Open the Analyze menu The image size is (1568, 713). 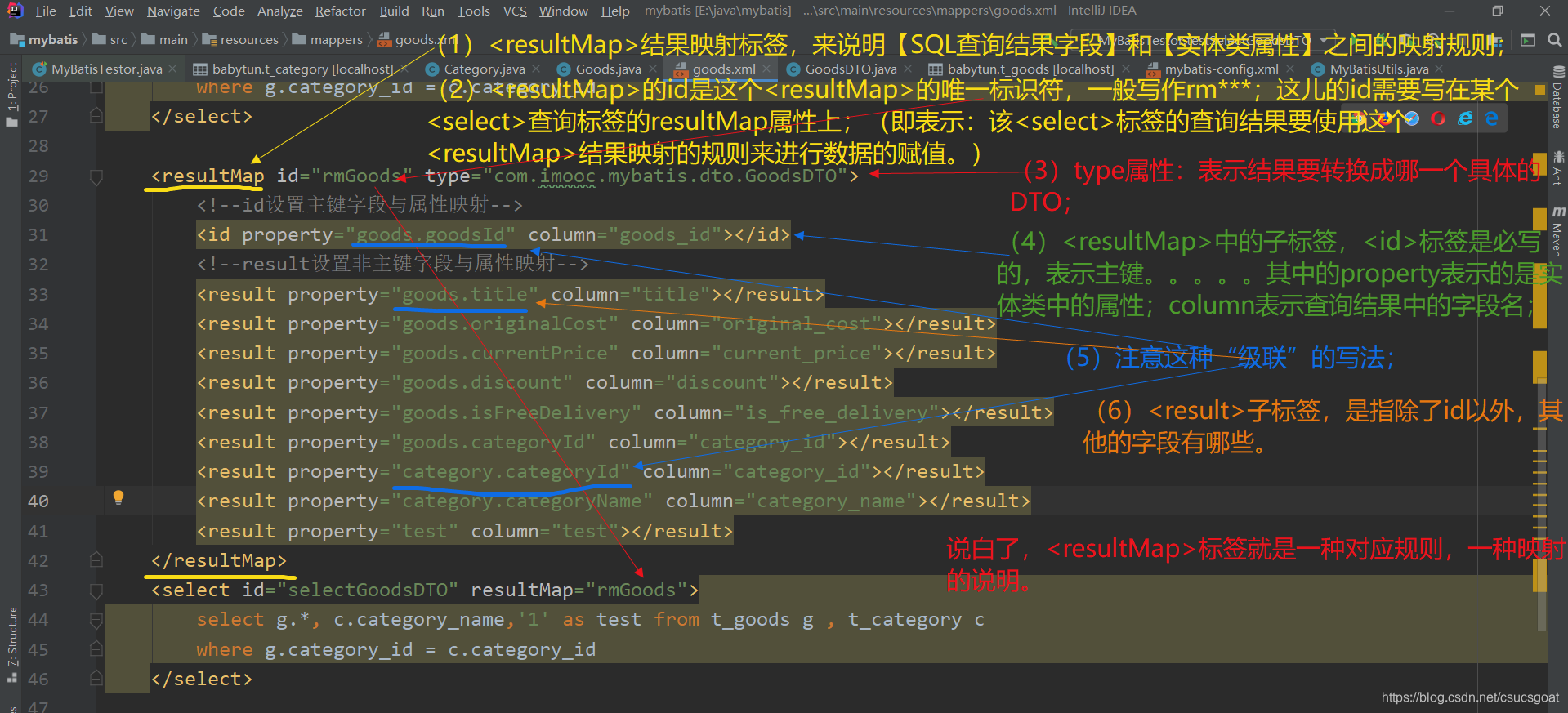tap(280, 11)
